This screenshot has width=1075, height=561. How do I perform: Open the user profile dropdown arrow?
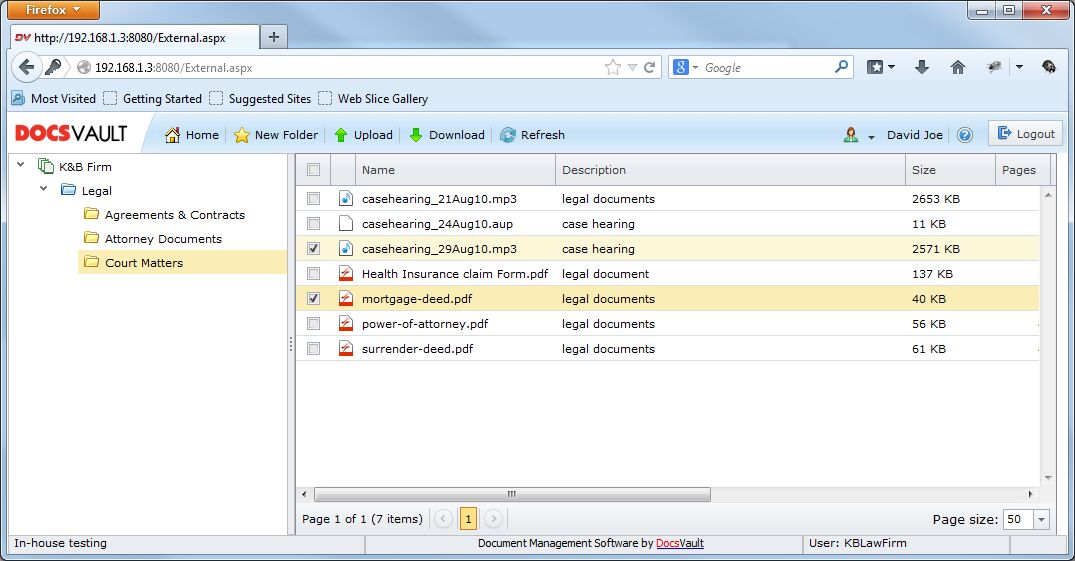click(x=871, y=136)
